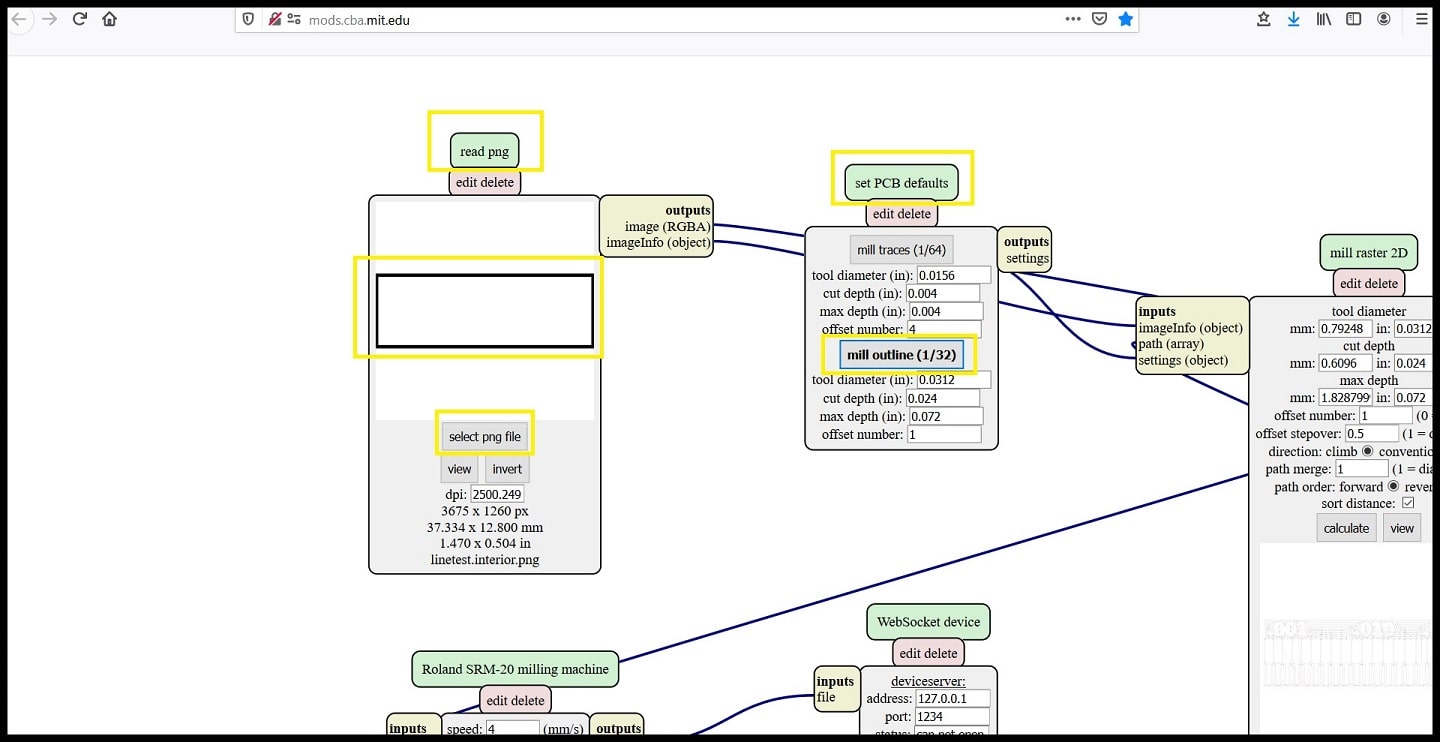Go back using the browser back arrow

click(19, 19)
